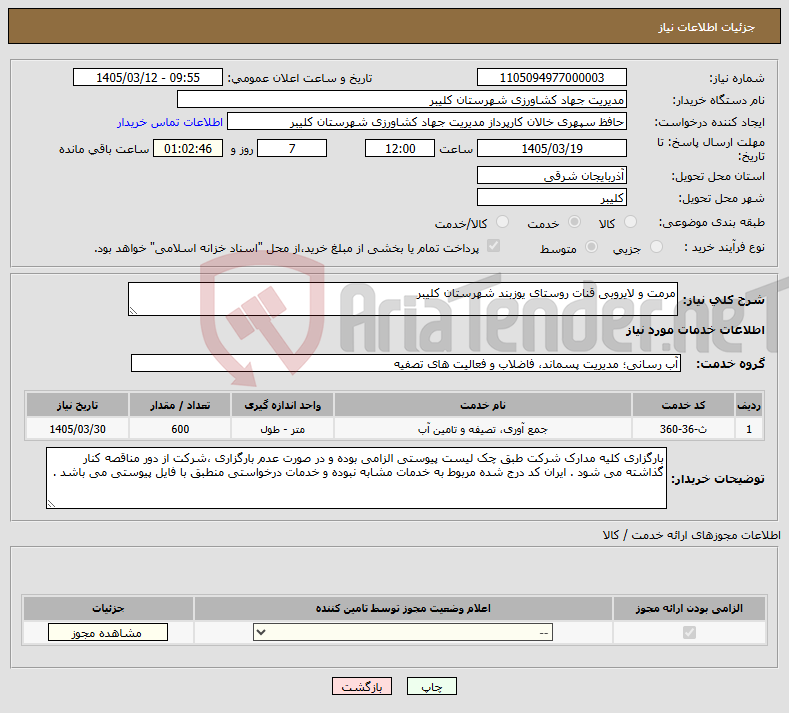This screenshot has width=789, height=713.
Task: Open the license status dropdown
Action: point(403,632)
